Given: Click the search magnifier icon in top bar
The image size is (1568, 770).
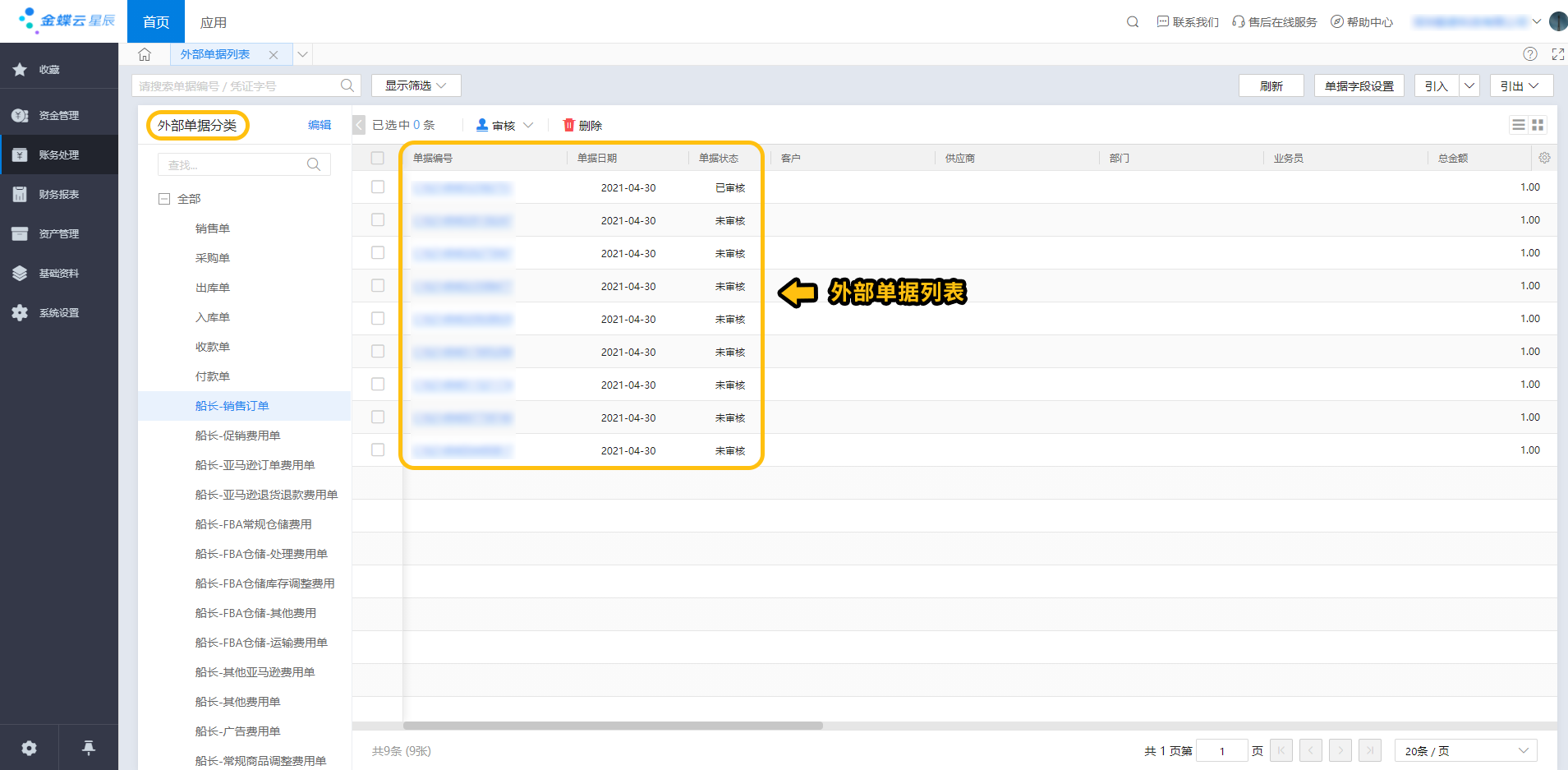Looking at the screenshot, I should coord(1132,22).
